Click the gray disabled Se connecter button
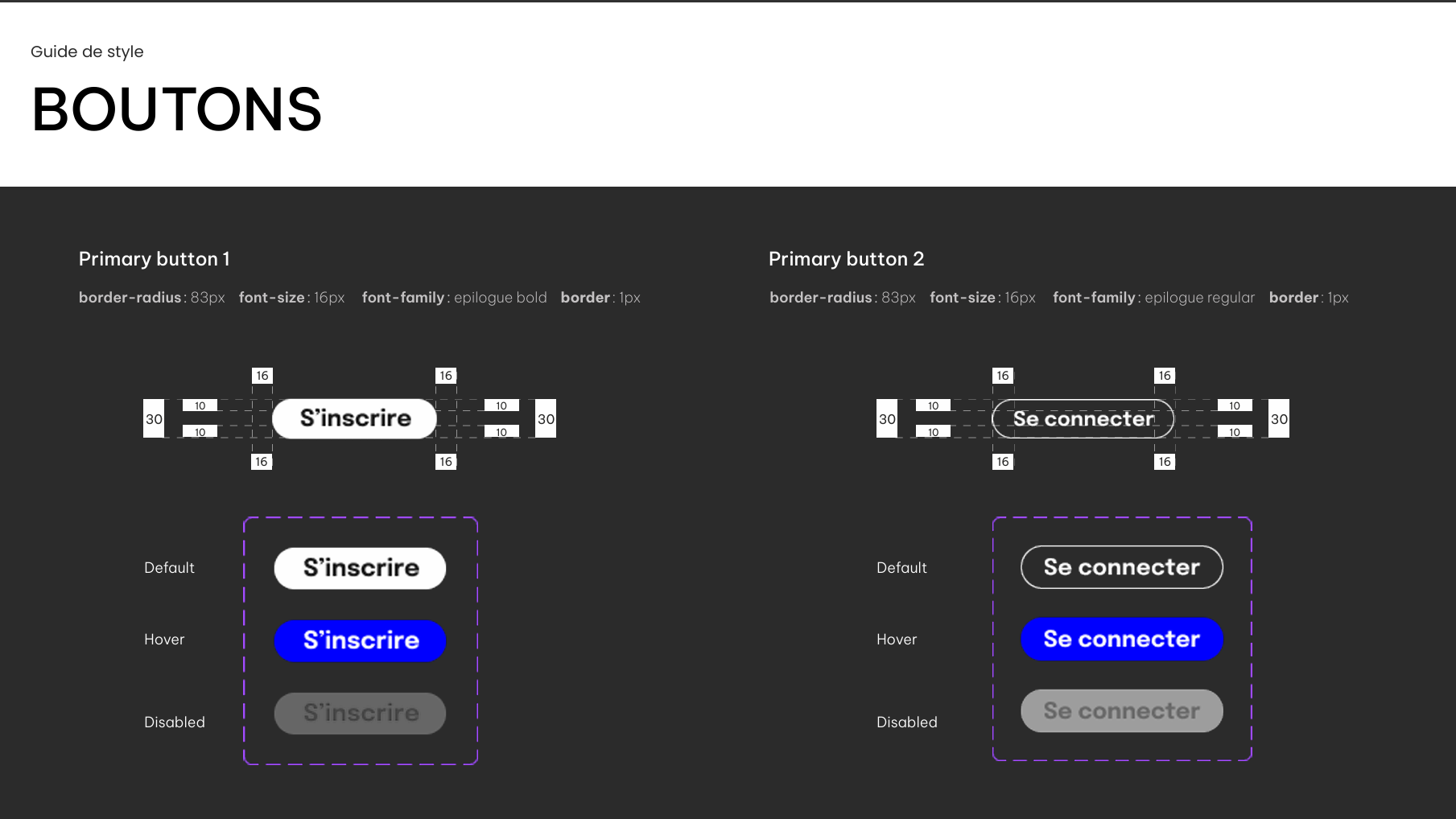Image resolution: width=1456 pixels, height=819 pixels. point(1121,711)
